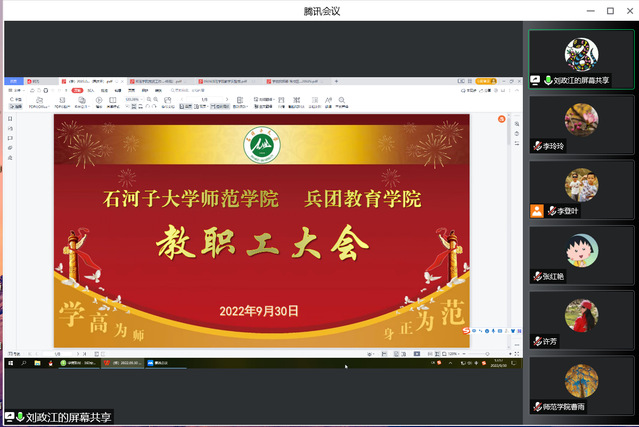This screenshot has width=639, height=427.
Task: Jump to last page in status bar
Action: (84, 354)
